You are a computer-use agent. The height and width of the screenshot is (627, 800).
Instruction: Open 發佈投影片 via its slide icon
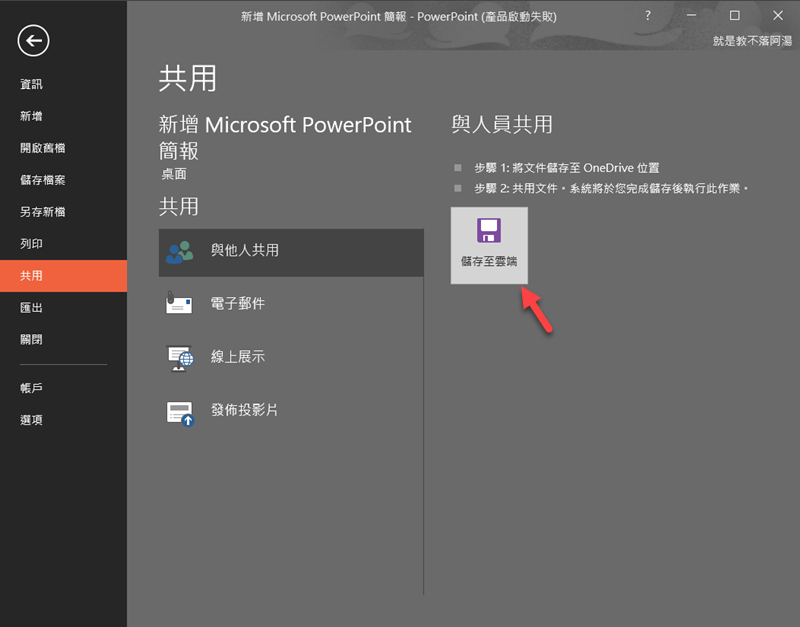coord(180,411)
